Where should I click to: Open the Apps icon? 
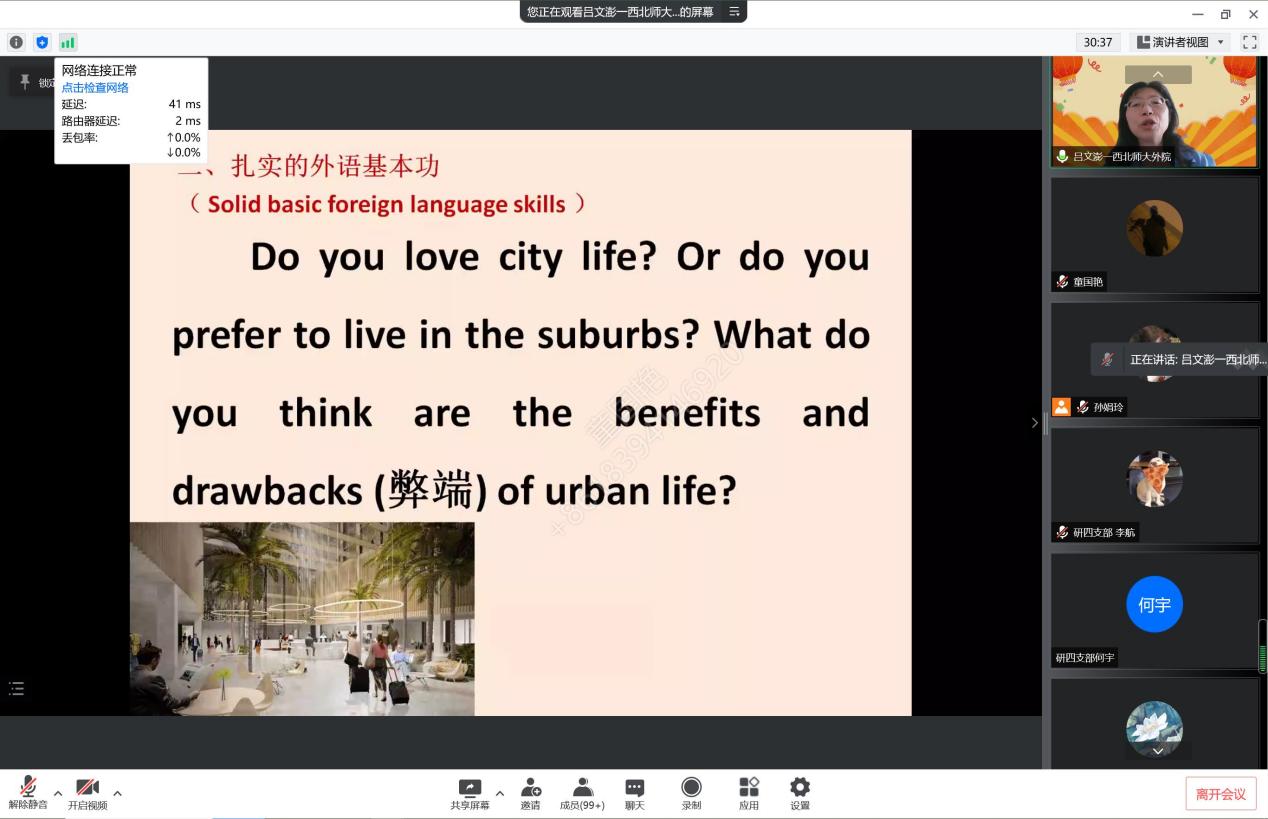click(x=748, y=792)
